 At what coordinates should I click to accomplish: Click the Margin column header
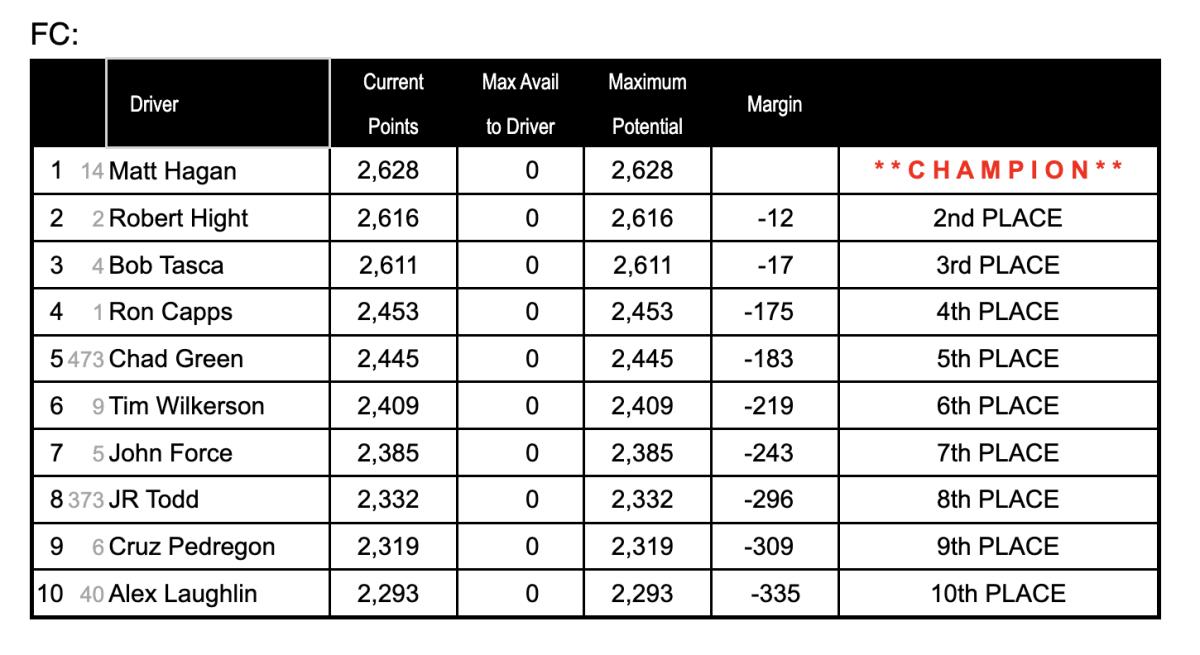pos(775,104)
